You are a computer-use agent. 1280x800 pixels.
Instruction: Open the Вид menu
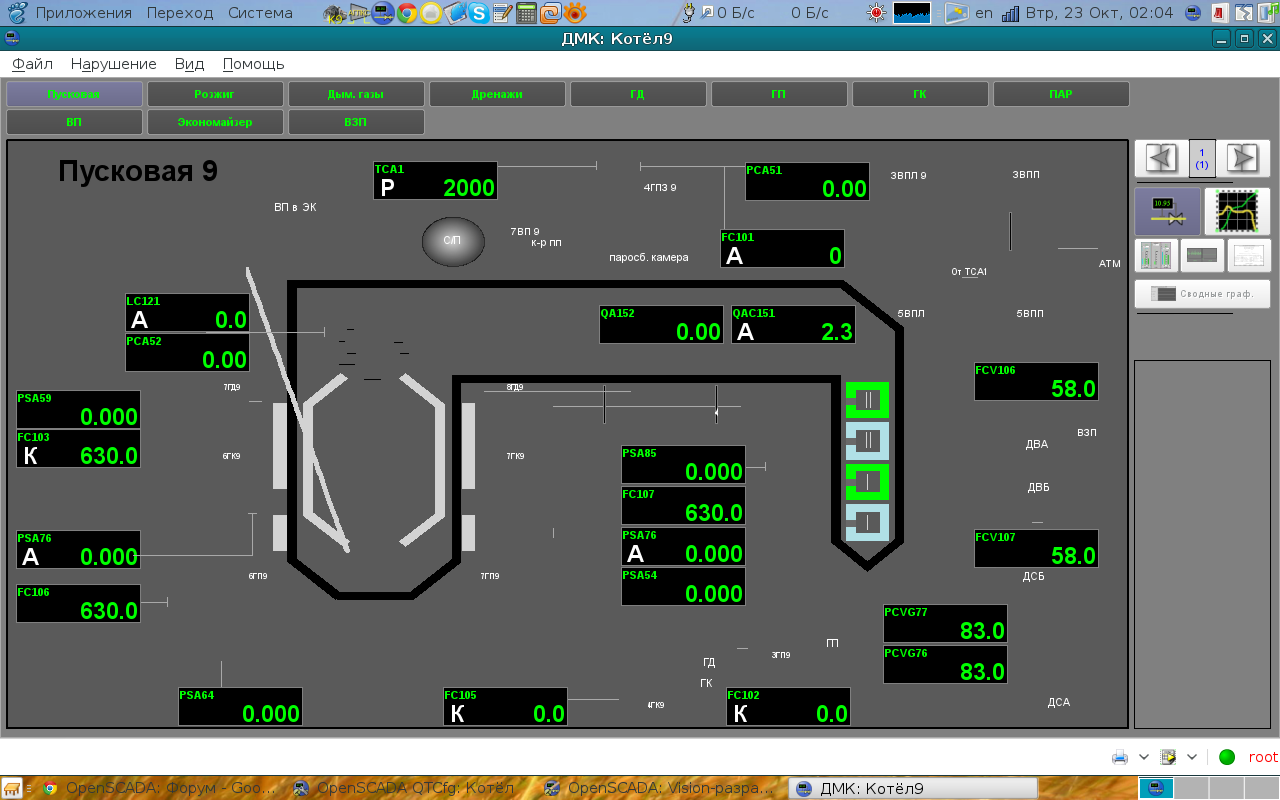[189, 64]
